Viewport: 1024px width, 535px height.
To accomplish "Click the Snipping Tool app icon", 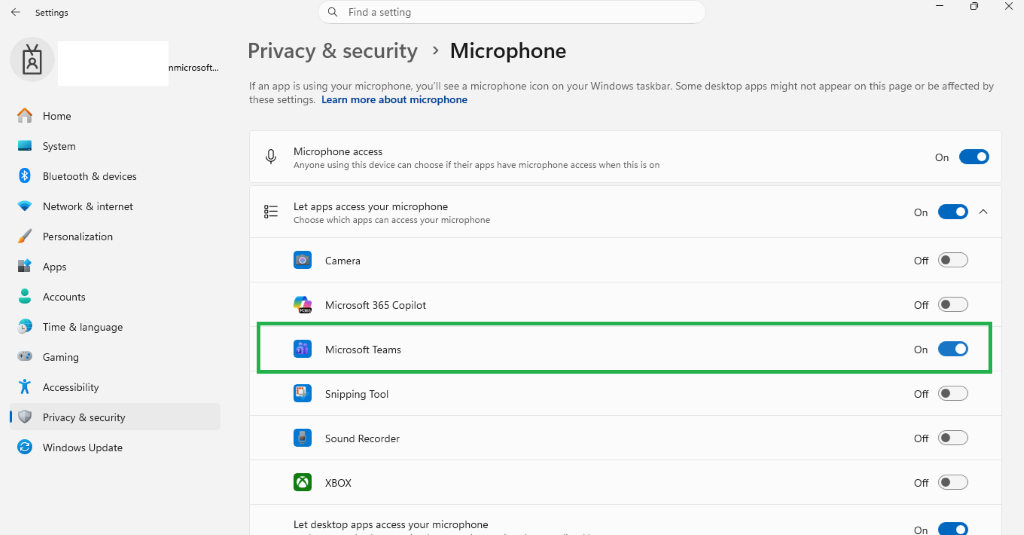I will coord(302,393).
